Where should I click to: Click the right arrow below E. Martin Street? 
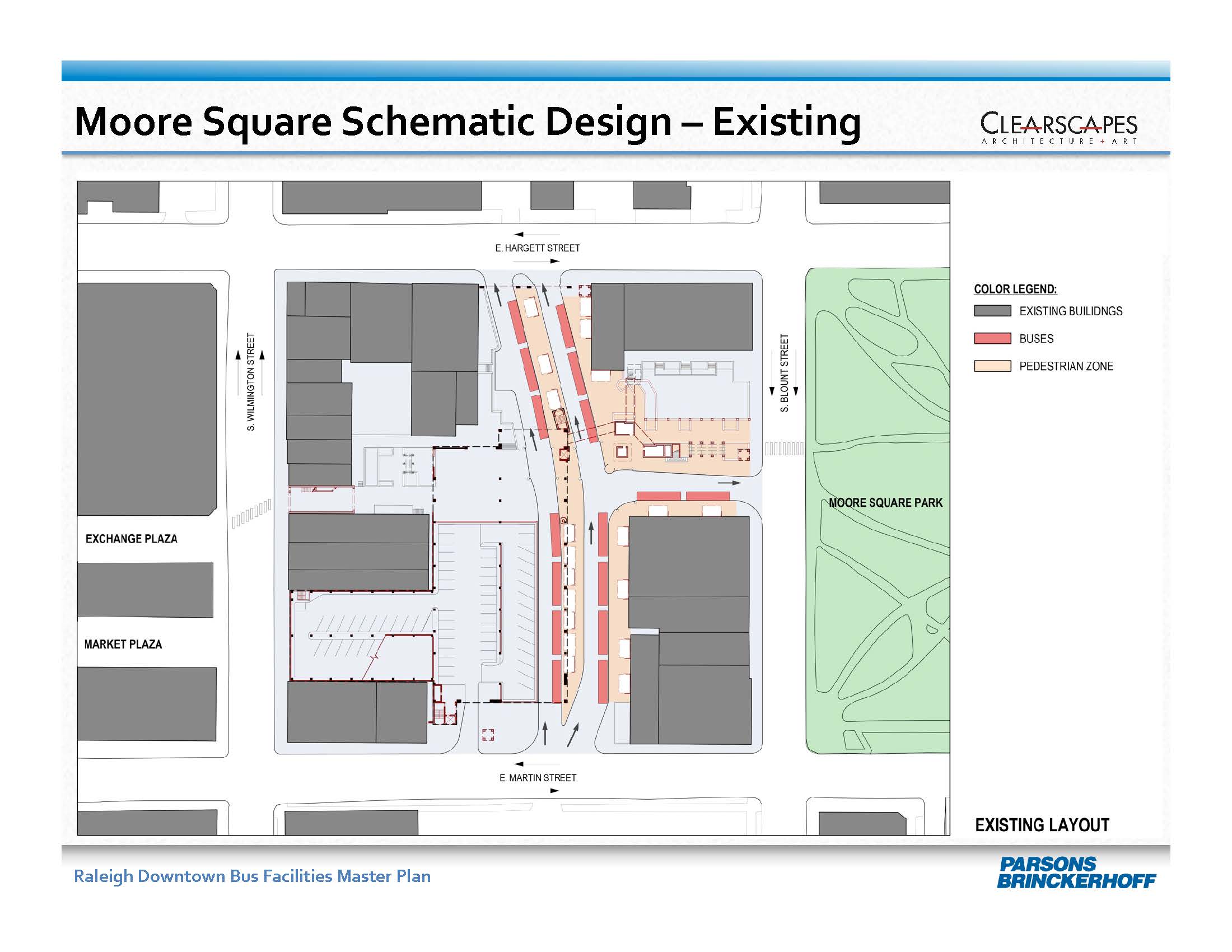coord(554,791)
